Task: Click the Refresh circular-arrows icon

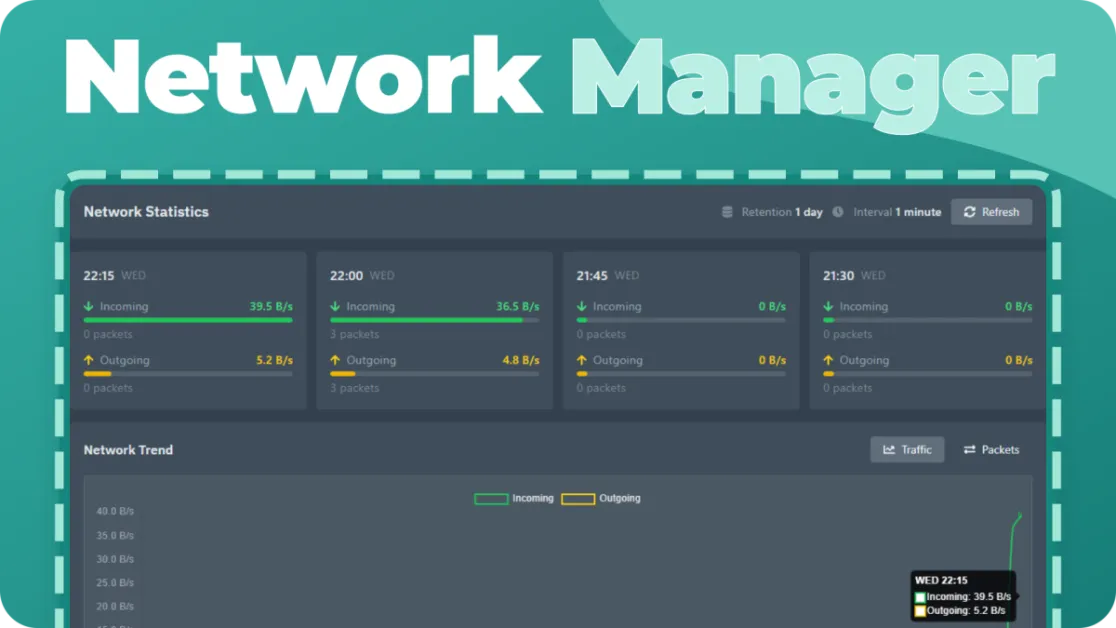Action: [969, 212]
